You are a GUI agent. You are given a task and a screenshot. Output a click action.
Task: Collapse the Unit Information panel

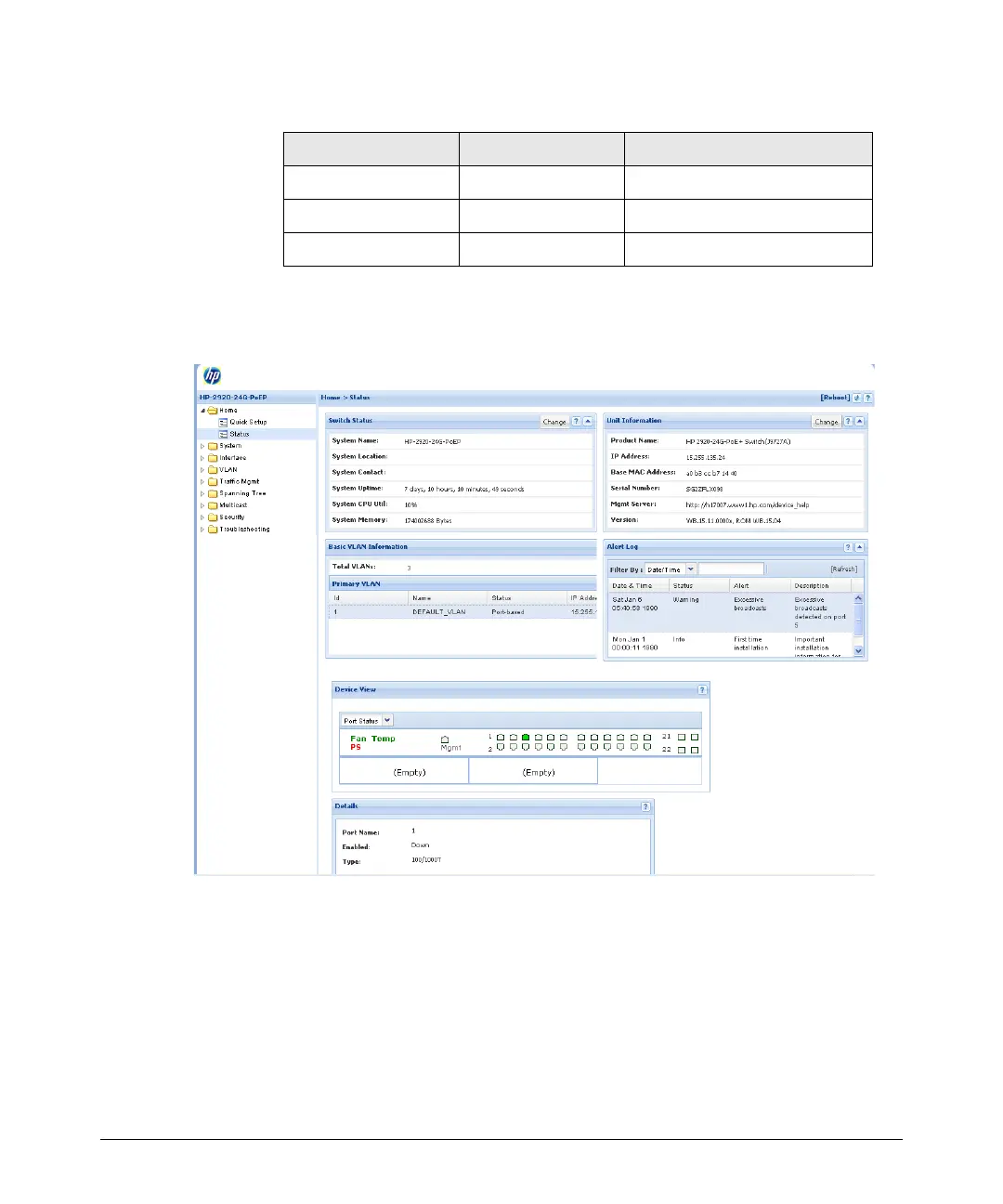pyautogui.click(x=860, y=422)
